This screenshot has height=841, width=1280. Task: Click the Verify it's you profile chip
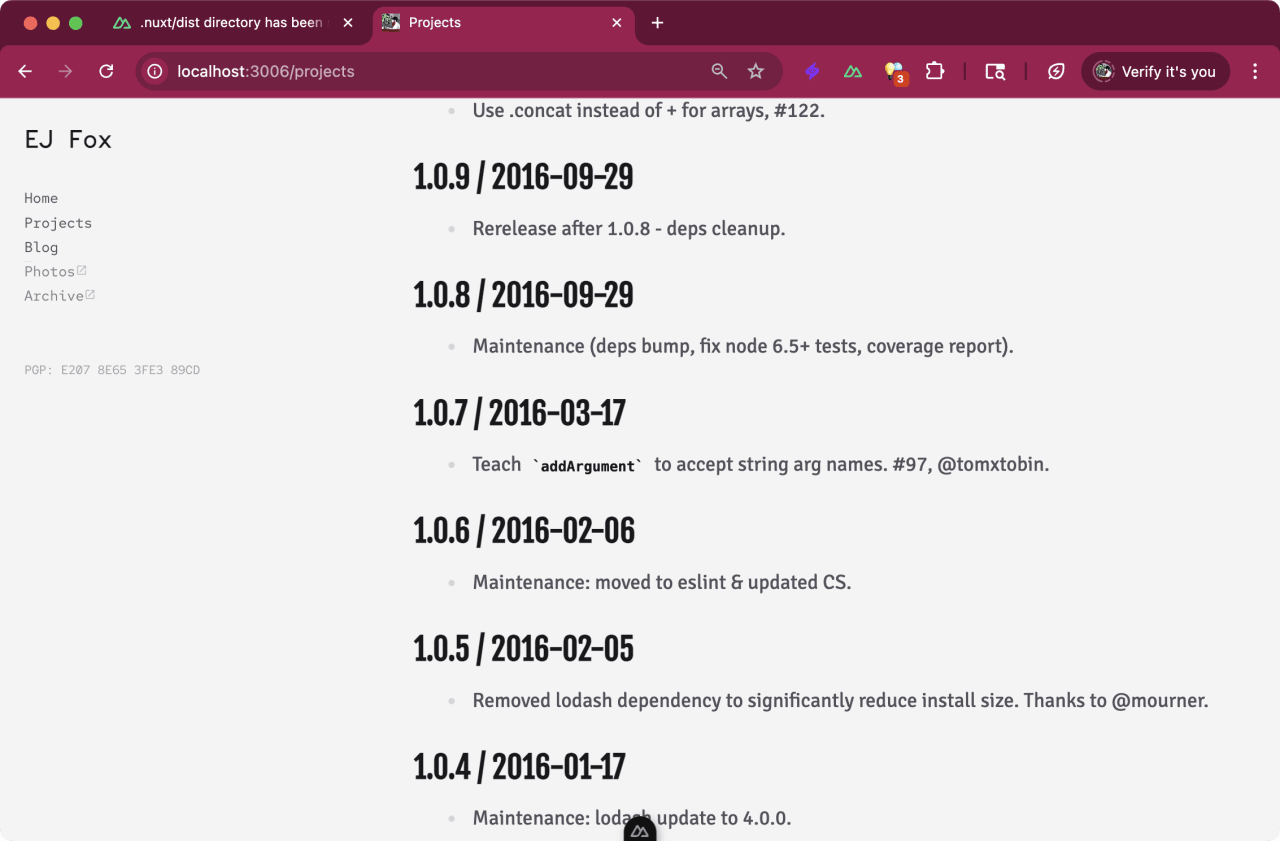click(1155, 71)
